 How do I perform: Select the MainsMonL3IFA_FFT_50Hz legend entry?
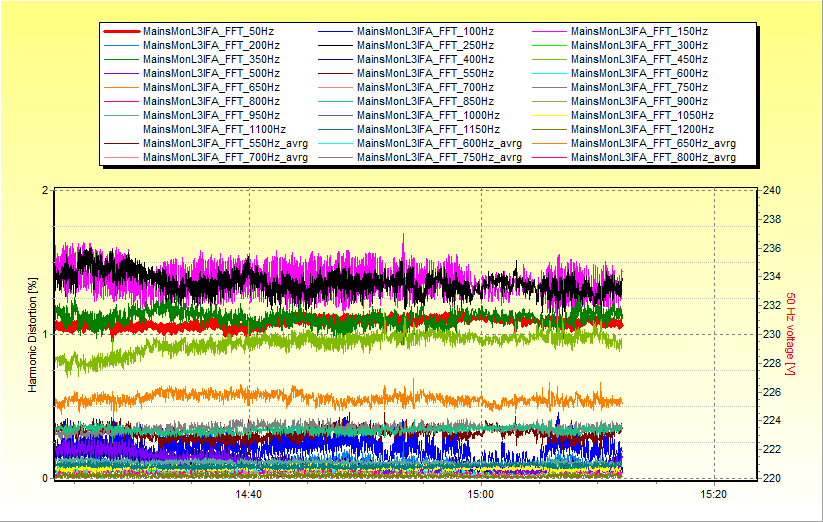(207, 31)
